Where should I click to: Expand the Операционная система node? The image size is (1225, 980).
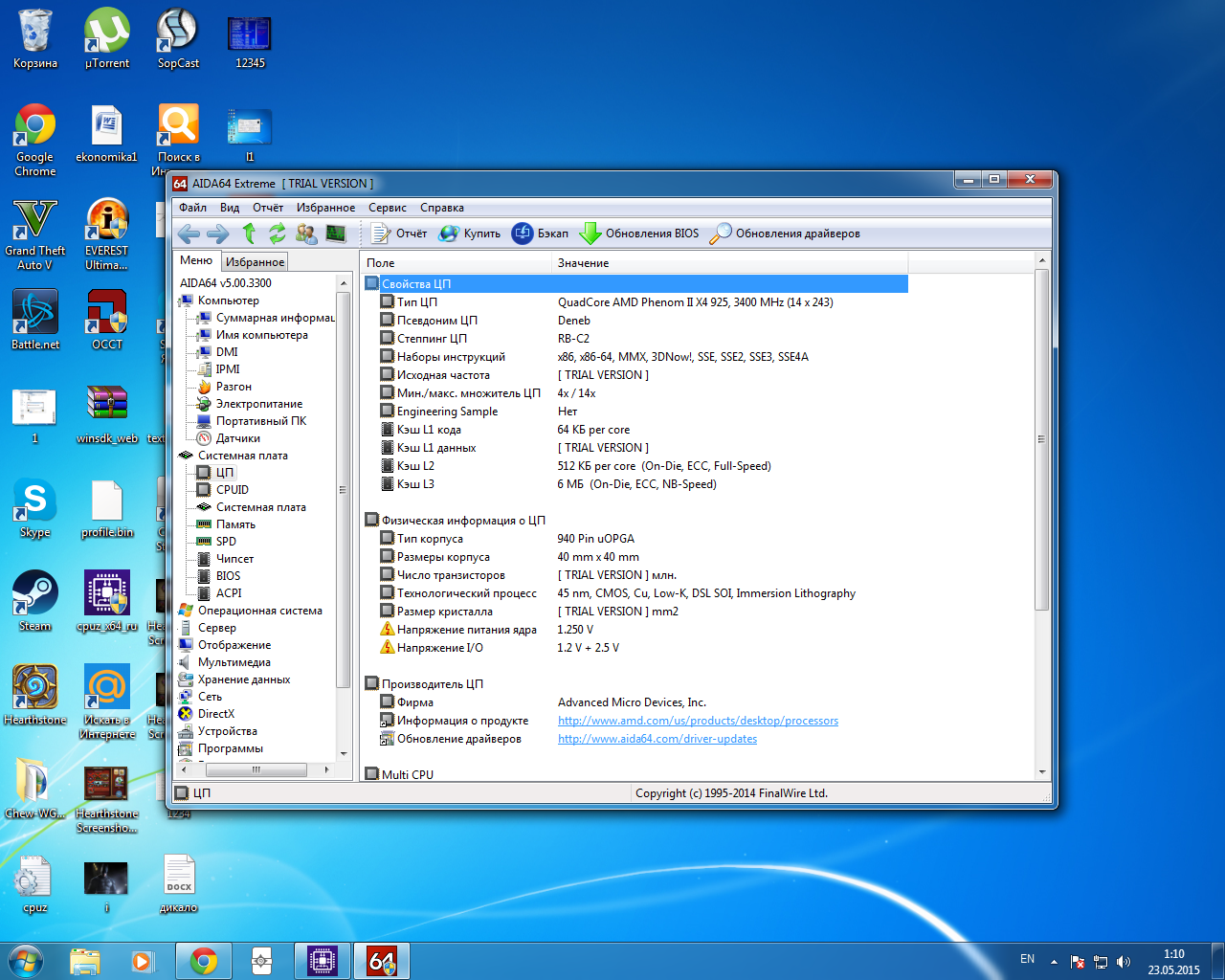[x=259, y=611]
